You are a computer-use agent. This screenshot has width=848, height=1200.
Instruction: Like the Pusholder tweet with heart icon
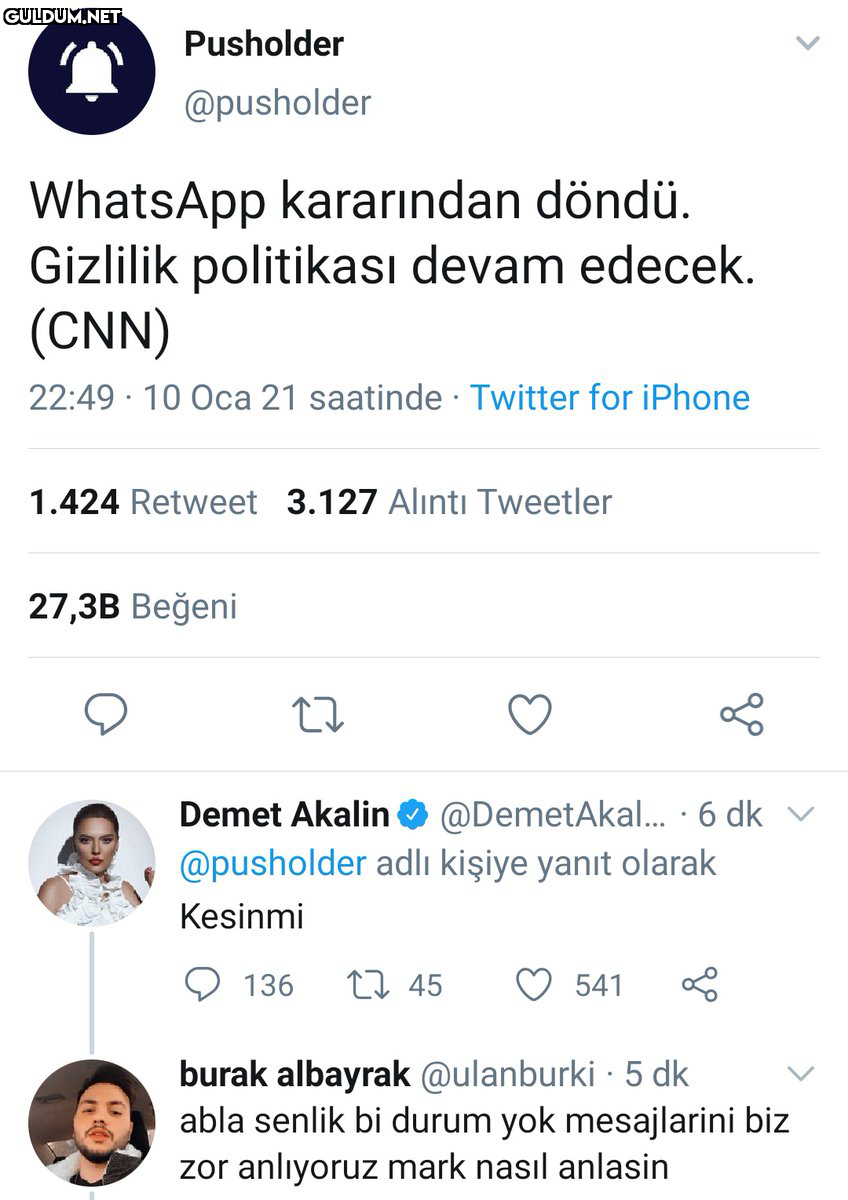pos(530,715)
